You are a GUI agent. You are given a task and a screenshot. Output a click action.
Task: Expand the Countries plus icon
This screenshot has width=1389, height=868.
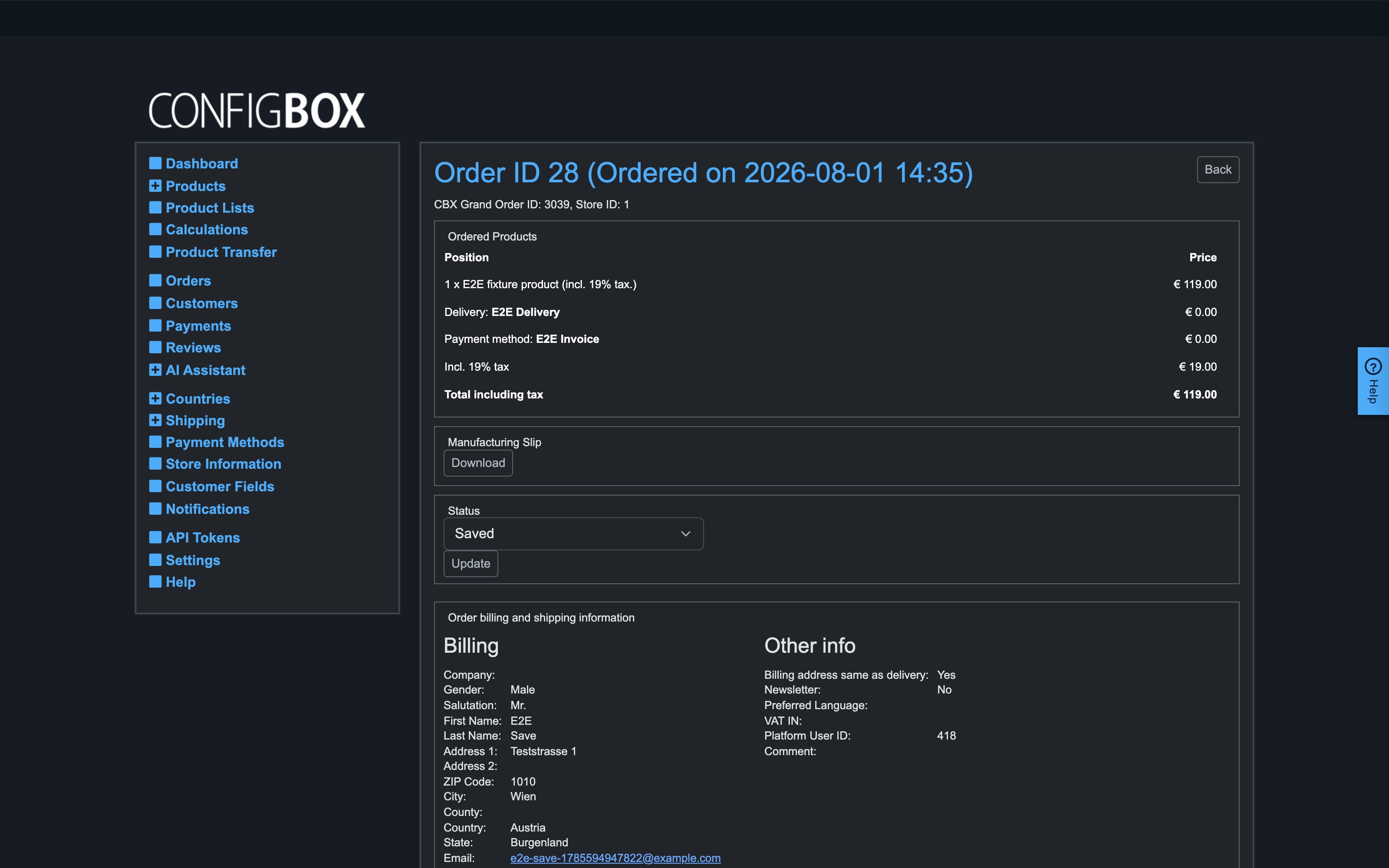[155, 398]
